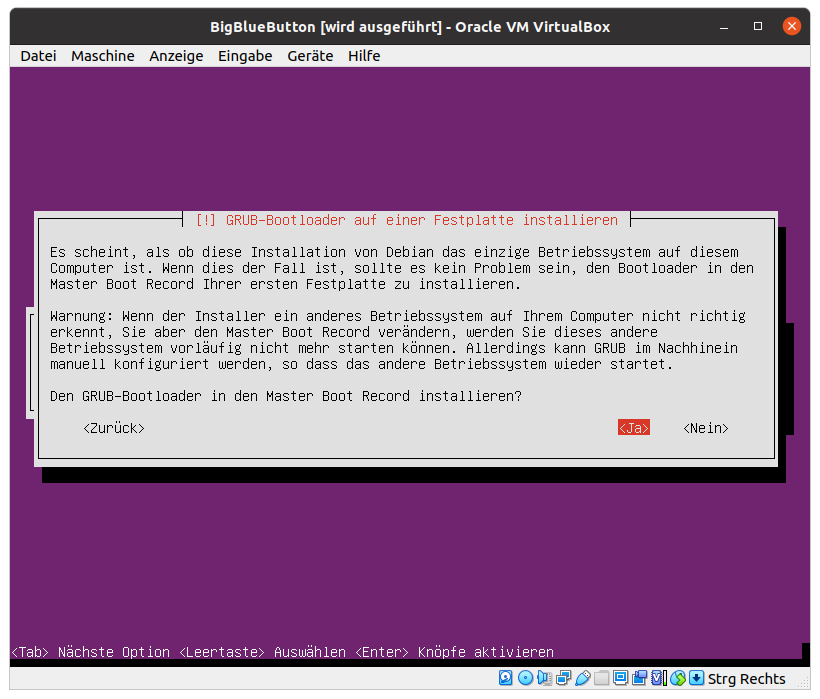820x699 pixels.
Task: Click the "<Leertaste> Auswählen" hint text
Action: 262,652
